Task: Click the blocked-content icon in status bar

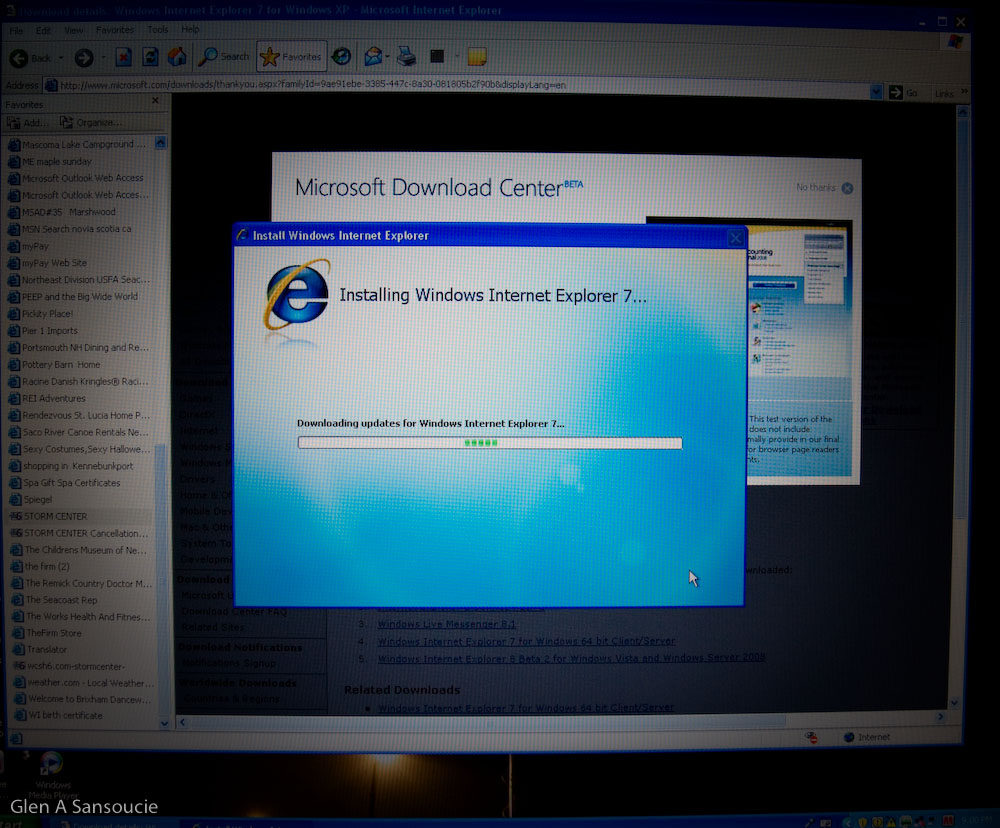Action: (811, 737)
